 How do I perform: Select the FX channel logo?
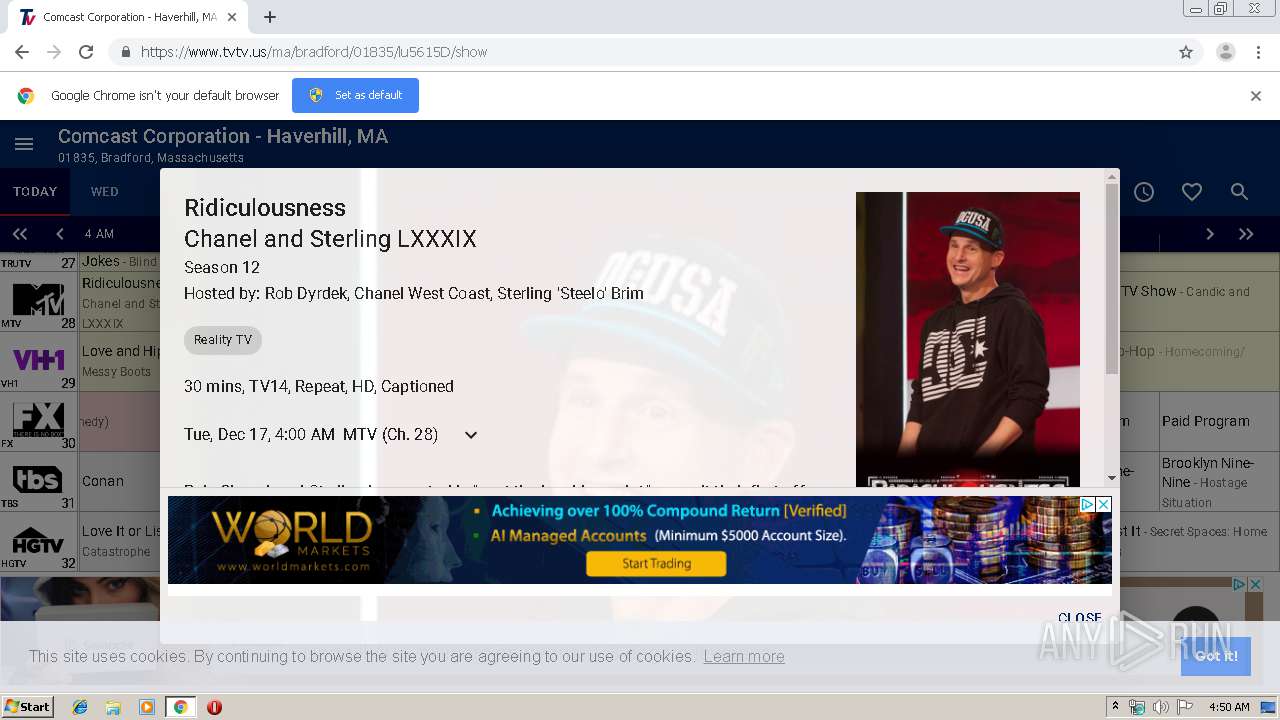coord(38,420)
